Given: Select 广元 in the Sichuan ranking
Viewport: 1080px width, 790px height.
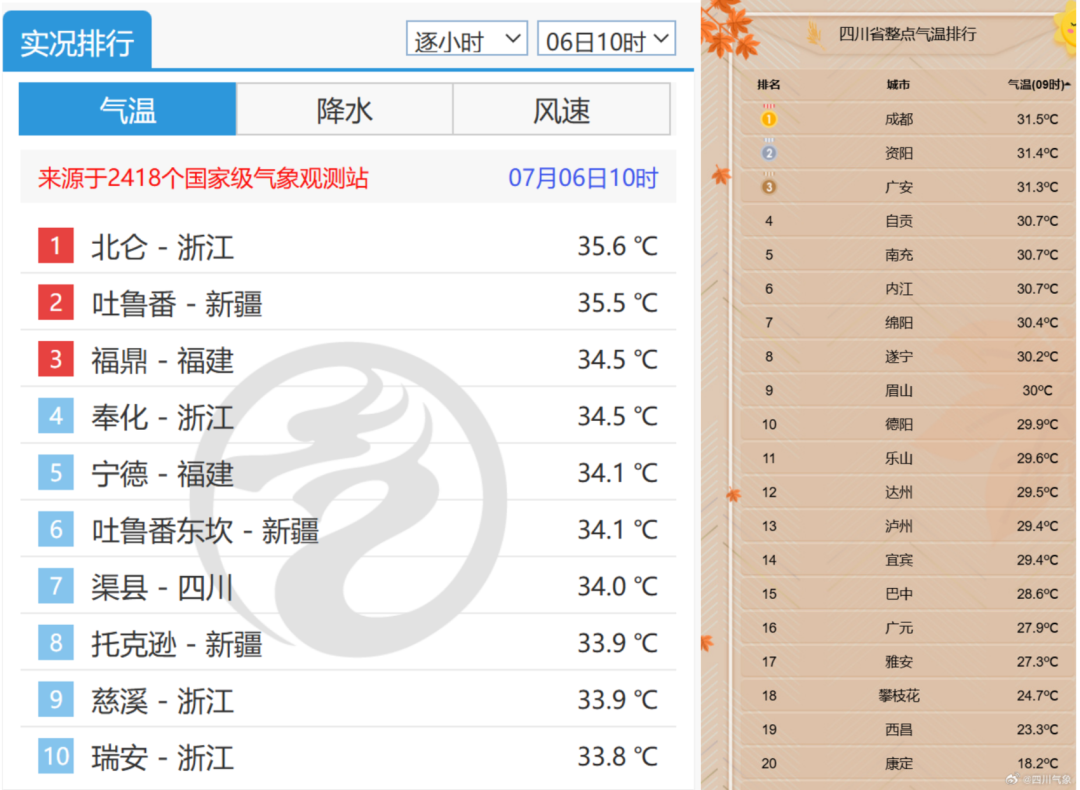Looking at the screenshot, I should [899, 627].
